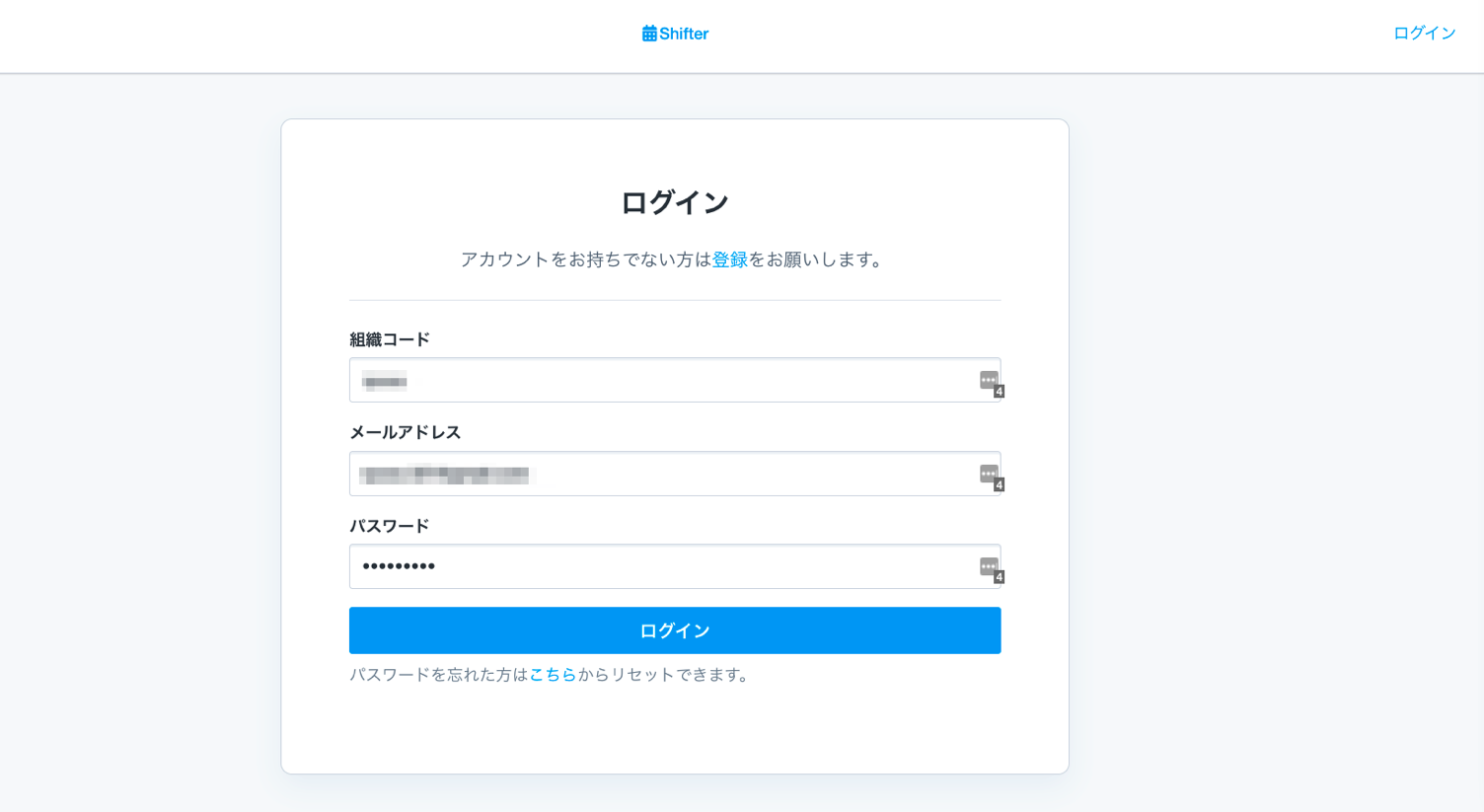Open the 登録 registration link
This screenshot has height=812, width=1484.
point(729,259)
